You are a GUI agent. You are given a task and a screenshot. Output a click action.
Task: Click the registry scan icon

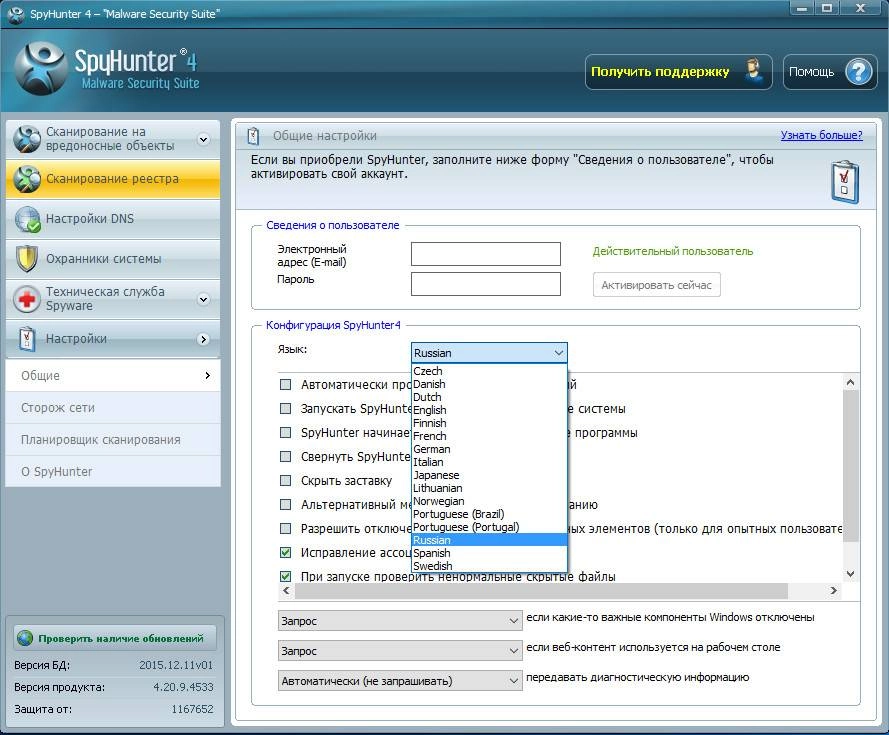(27, 179)
